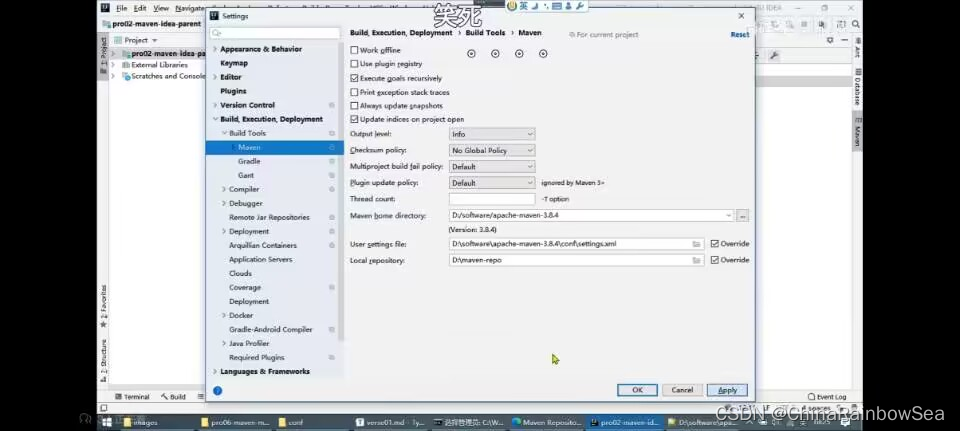This screenshot has height=431, width=960.
Task: Toggle Override for Local repository
Action: point(714,260)
